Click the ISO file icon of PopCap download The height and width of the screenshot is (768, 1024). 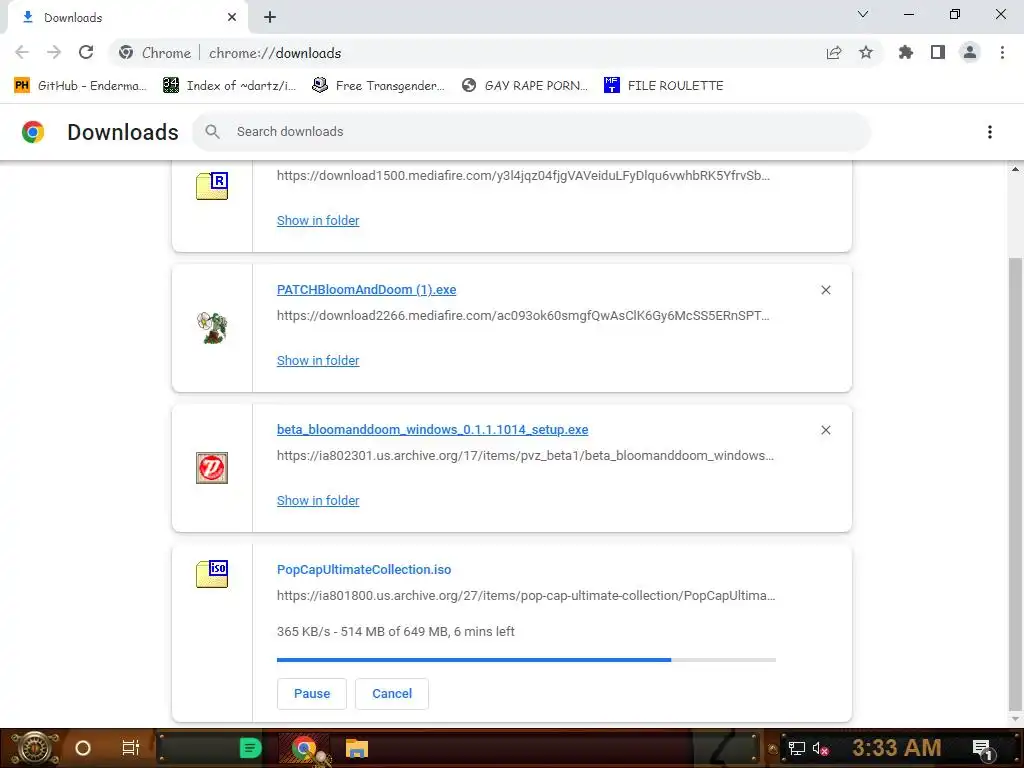(212, 574)
